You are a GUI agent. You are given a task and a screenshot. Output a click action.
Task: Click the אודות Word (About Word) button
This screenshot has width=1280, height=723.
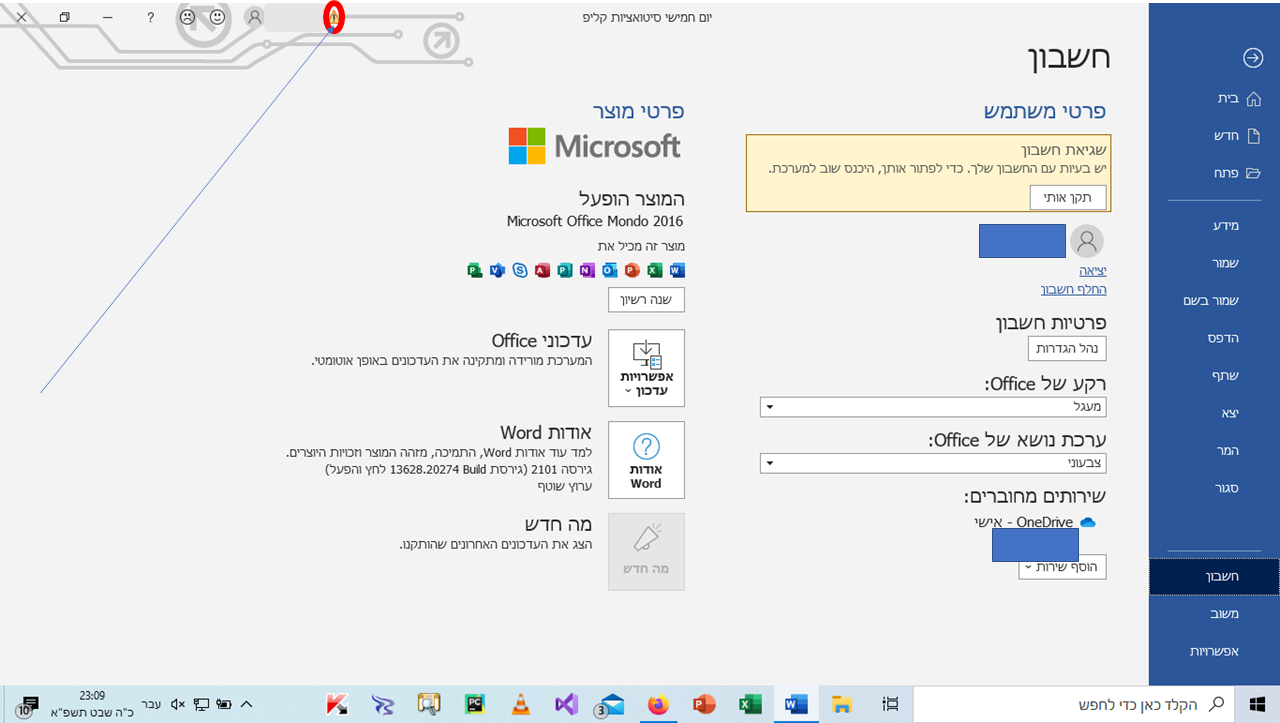pyautogui.click(x=646, y=460)
